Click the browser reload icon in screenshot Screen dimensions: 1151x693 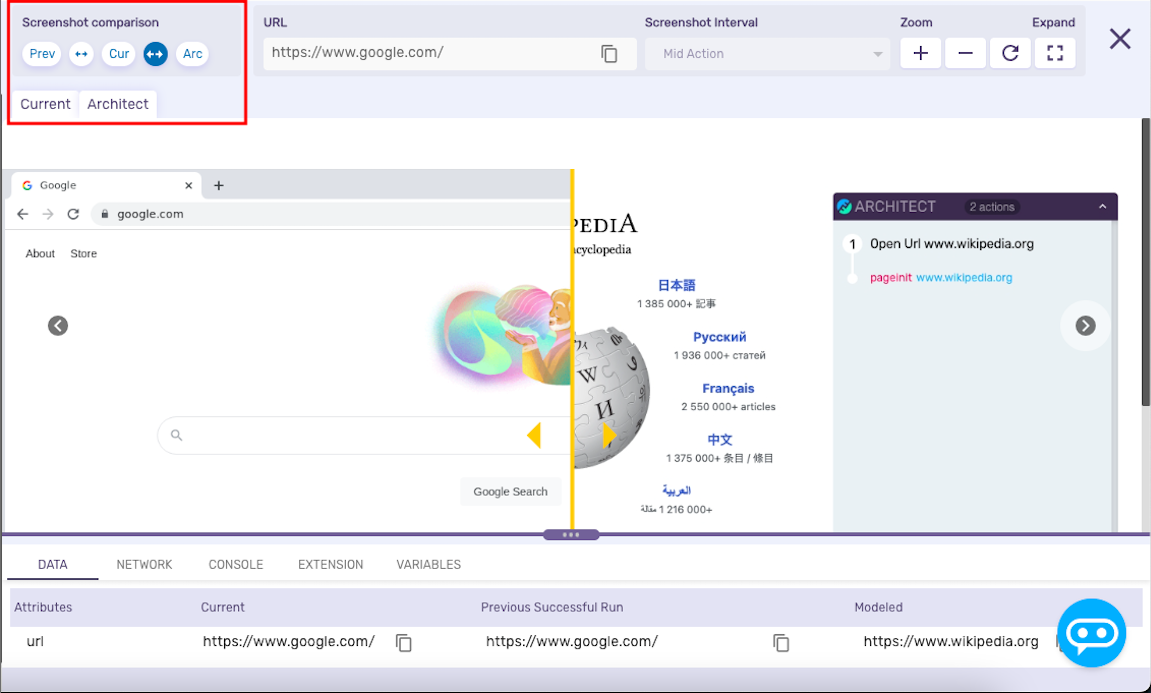(73, 214)
